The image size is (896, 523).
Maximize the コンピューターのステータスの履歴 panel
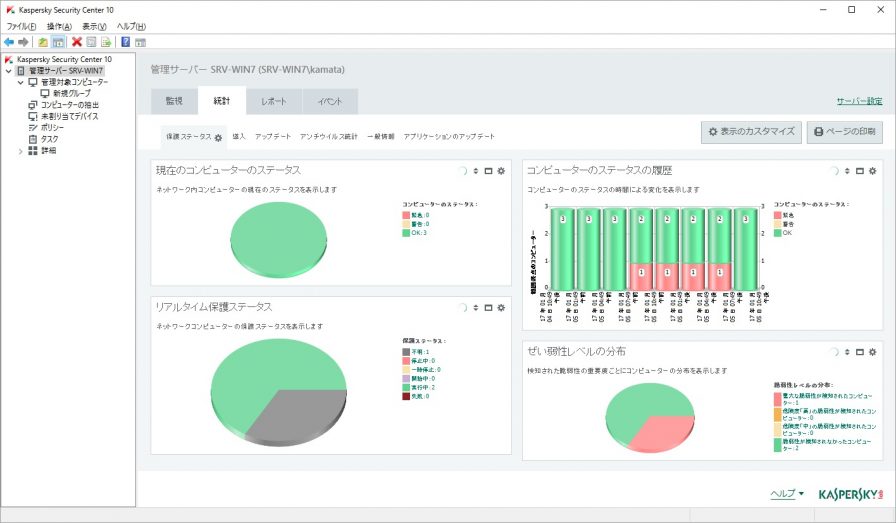coord(860,171)
